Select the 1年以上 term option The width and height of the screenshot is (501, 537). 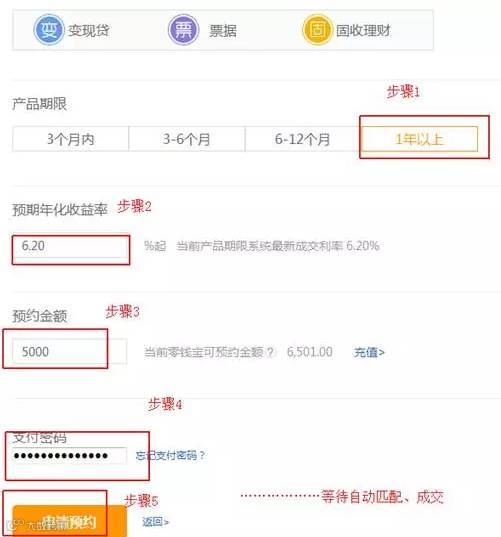coord(419,139)
